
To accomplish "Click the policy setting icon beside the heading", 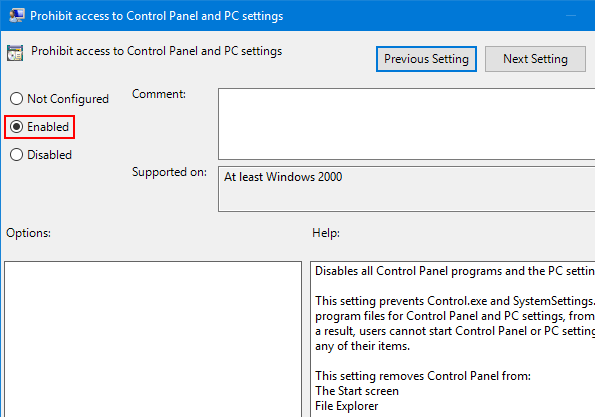I will pyautogui.click(x=15, y=53).
